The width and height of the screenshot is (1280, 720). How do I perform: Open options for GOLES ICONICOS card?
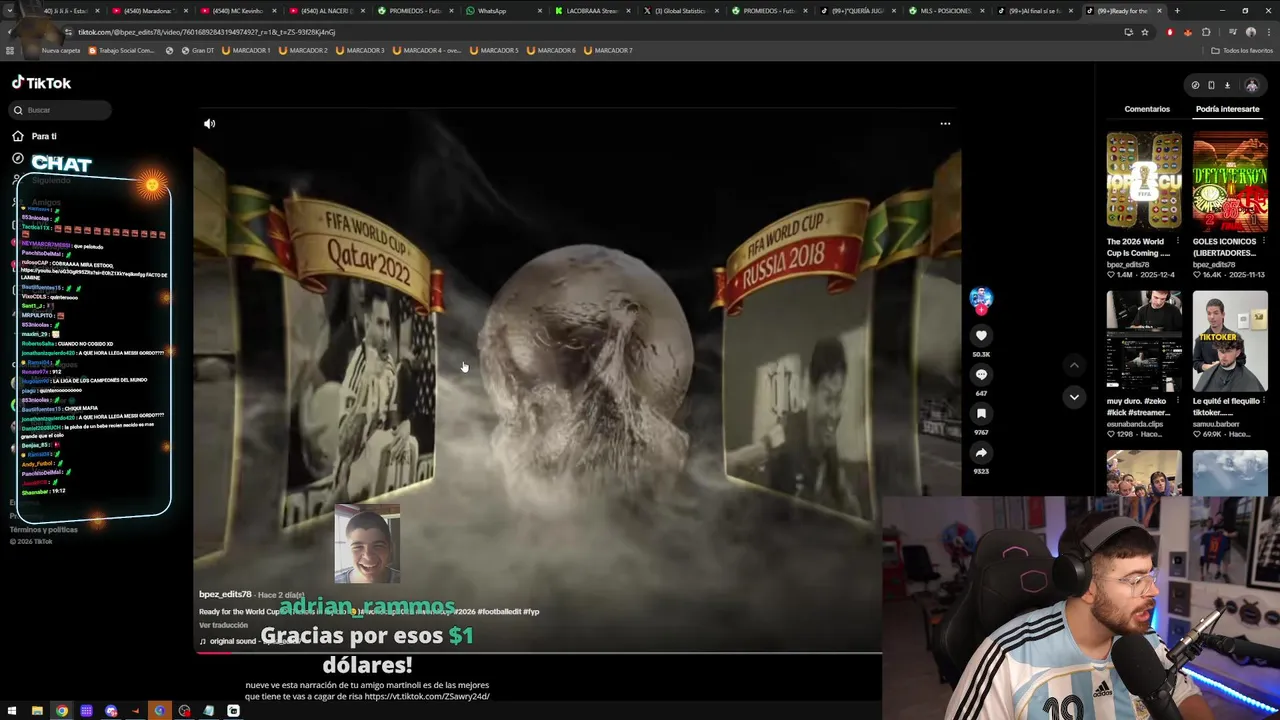click(x=1264, y=242)
